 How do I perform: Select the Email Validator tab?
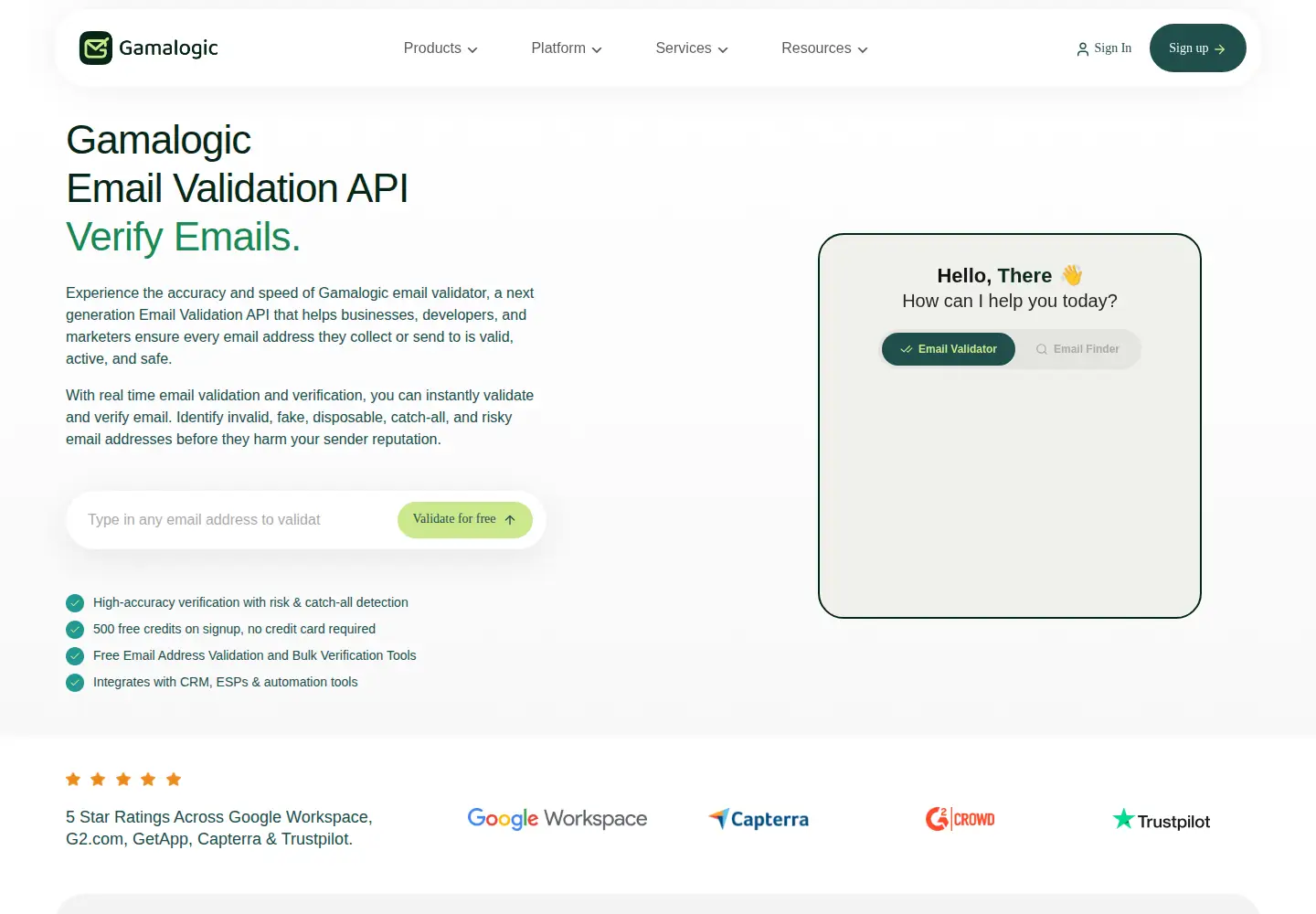pos(949,349)
